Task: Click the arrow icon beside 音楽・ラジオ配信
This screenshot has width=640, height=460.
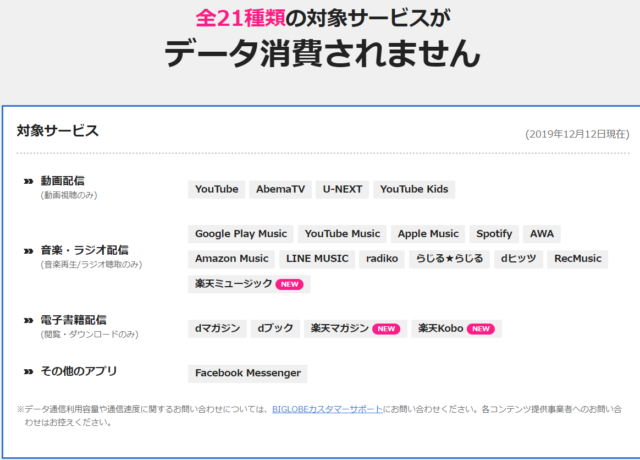Action: (28, 251)
